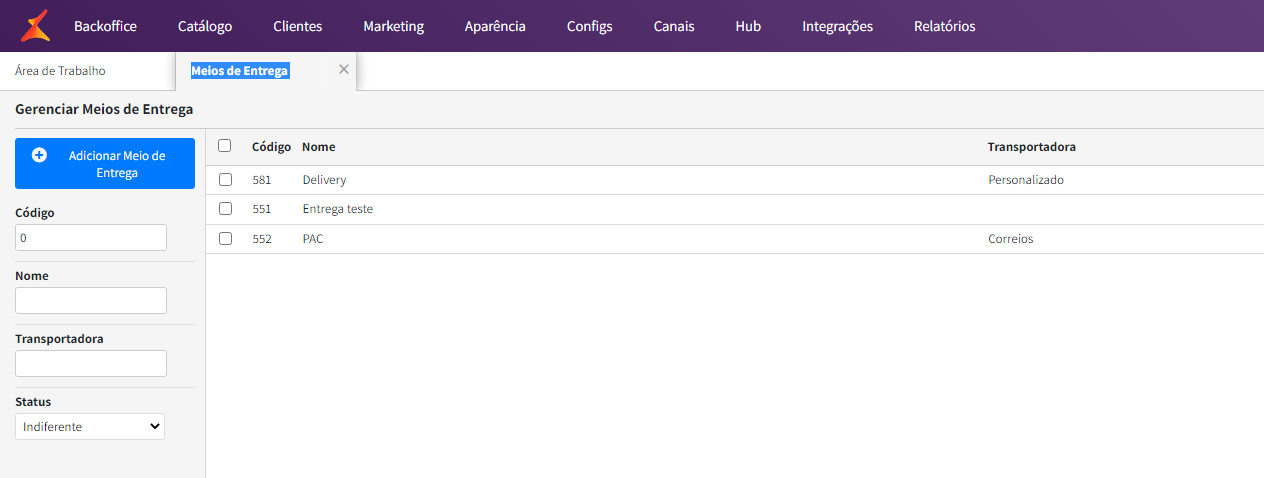The image size is (1264, 478).
Task: Open the Hub menu
Action: coord(748,26)
